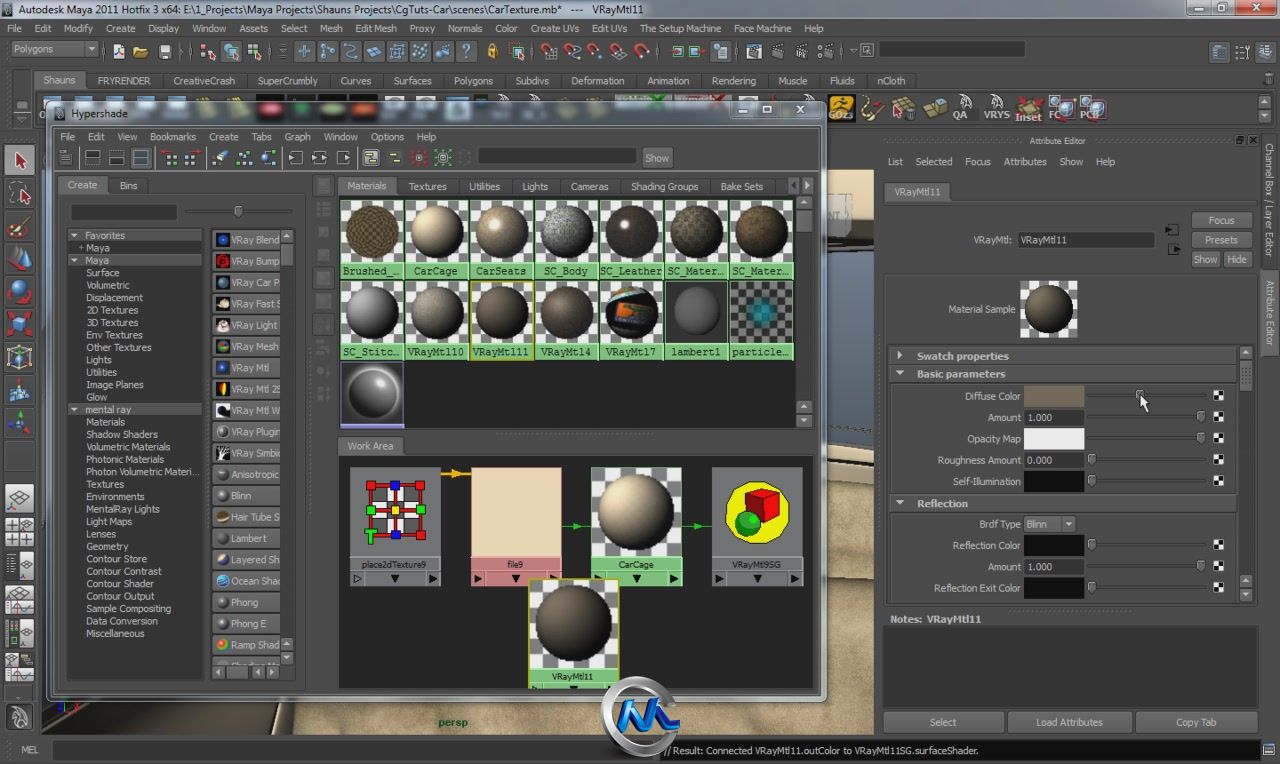
Task: Toggle the Hypershade green swatch filter icon
Action: (443, 157)
